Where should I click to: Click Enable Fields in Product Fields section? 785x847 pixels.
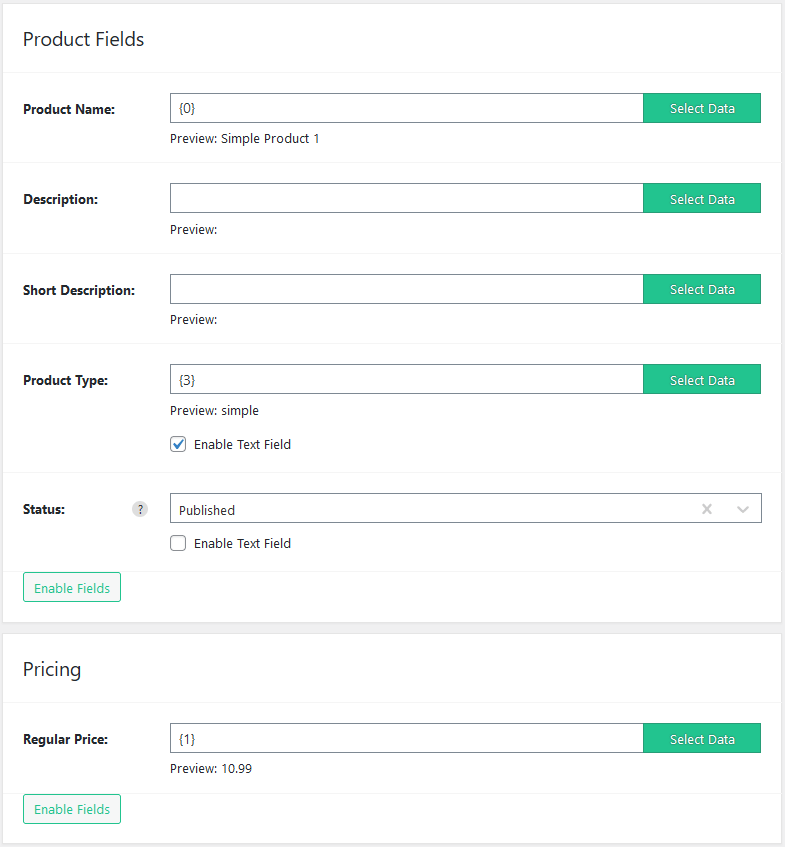pos(72,587)
